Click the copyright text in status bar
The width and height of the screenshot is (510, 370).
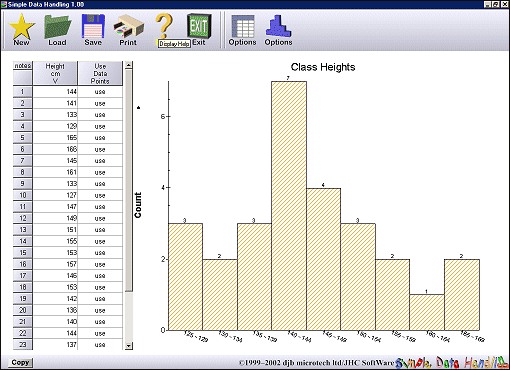pyautogui.click(x=317, y=363)
